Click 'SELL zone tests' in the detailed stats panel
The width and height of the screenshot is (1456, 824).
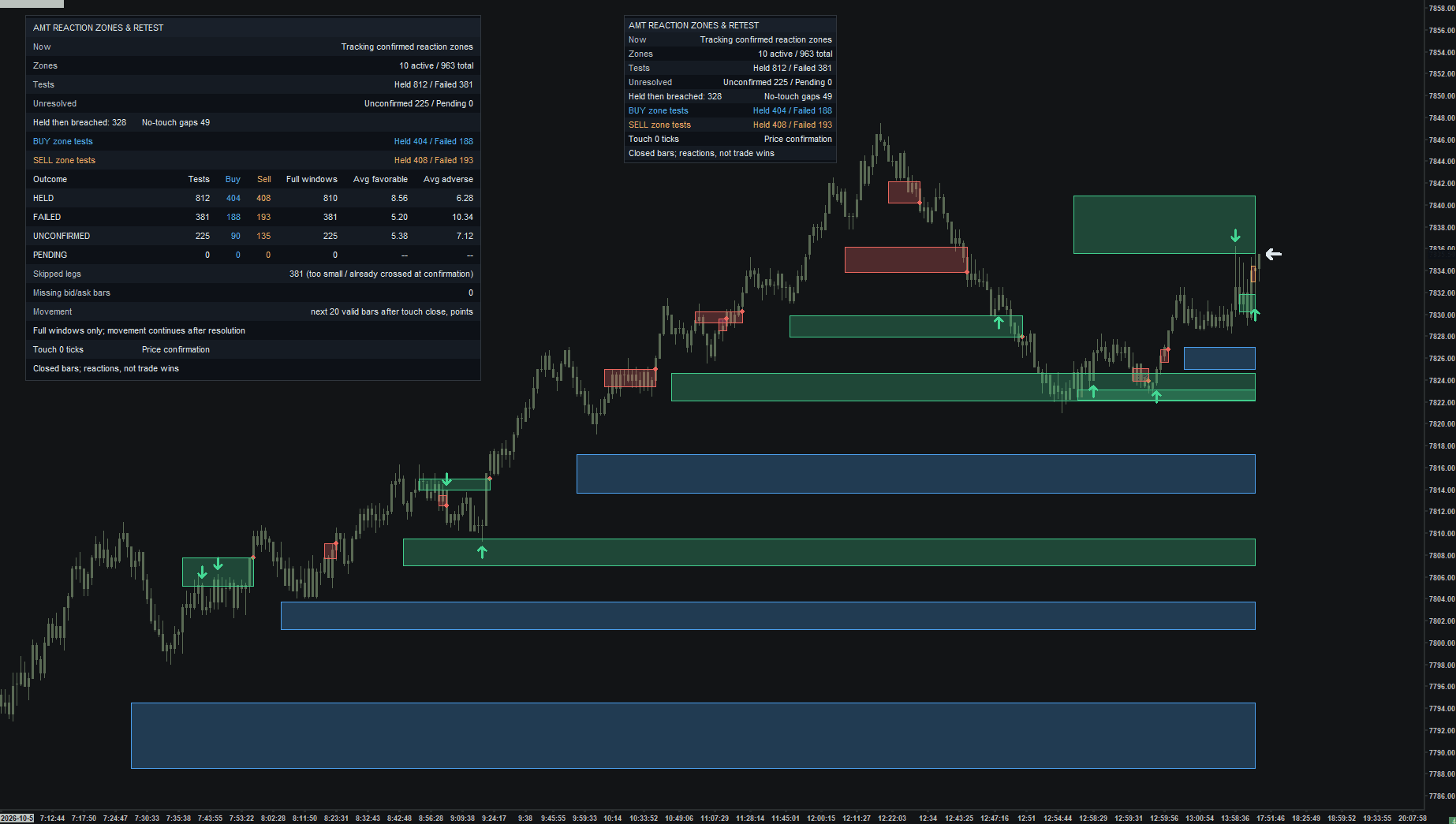point(64,160)
